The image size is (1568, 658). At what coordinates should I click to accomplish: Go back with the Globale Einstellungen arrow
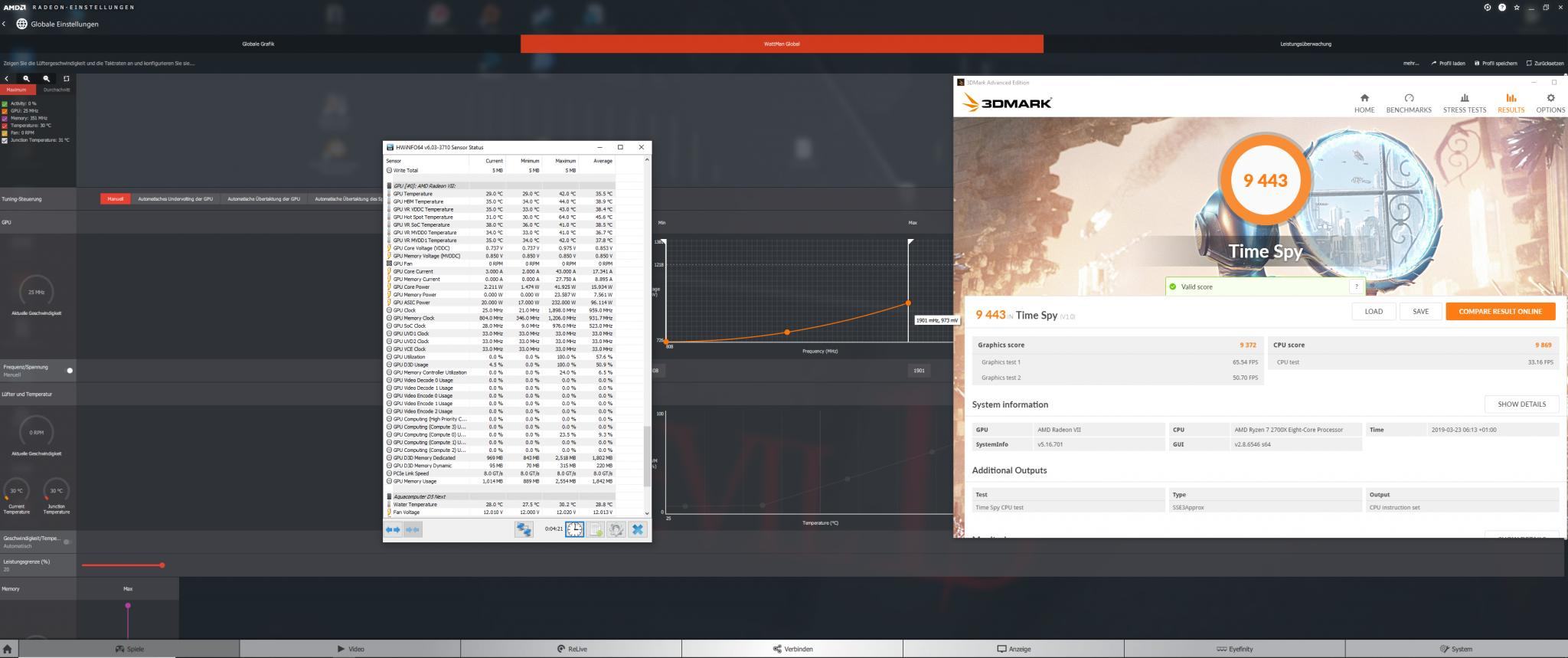coord(4,24)
